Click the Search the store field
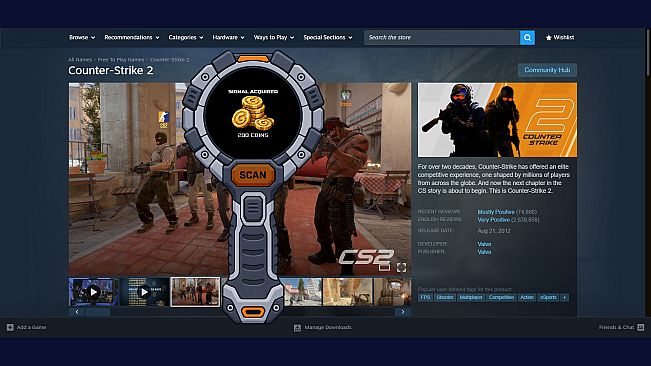 tap(442, 37)
